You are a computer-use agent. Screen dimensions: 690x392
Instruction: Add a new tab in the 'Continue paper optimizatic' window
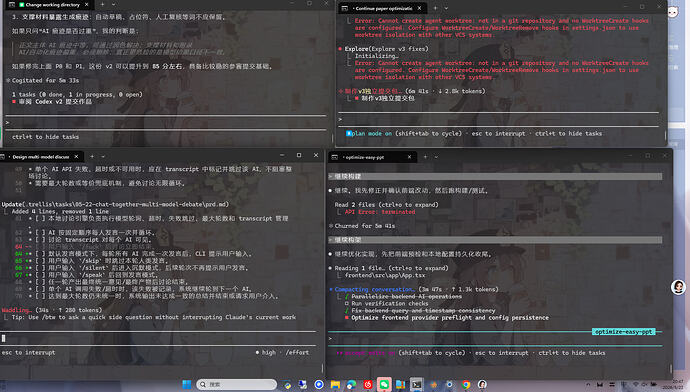(x=435, y=8)
